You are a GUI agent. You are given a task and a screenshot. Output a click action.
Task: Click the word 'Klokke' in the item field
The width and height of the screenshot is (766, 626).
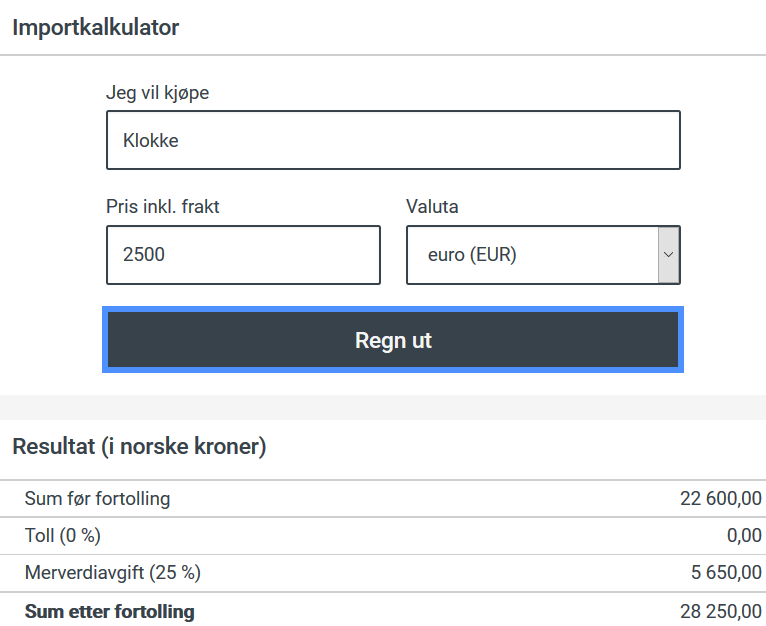(x=150, y=141)
